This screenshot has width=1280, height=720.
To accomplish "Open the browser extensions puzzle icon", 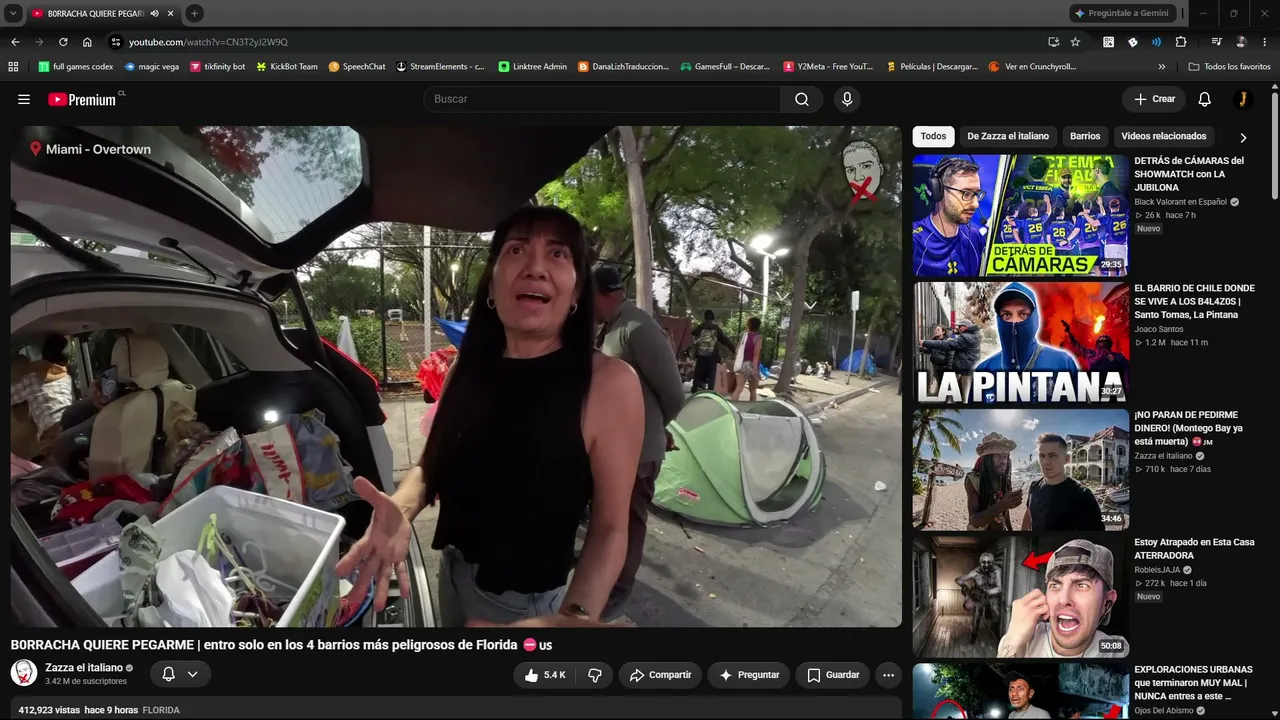I will [x=1181, y=42].
